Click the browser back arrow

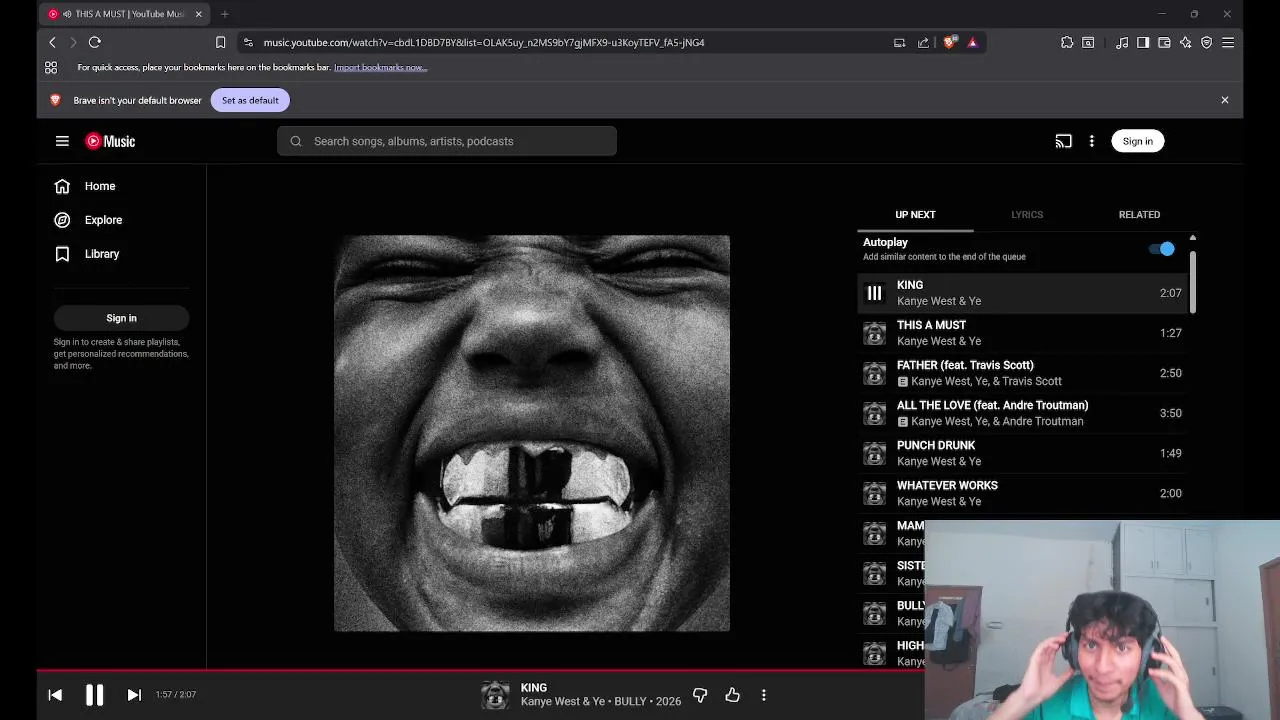pos(52,42)
